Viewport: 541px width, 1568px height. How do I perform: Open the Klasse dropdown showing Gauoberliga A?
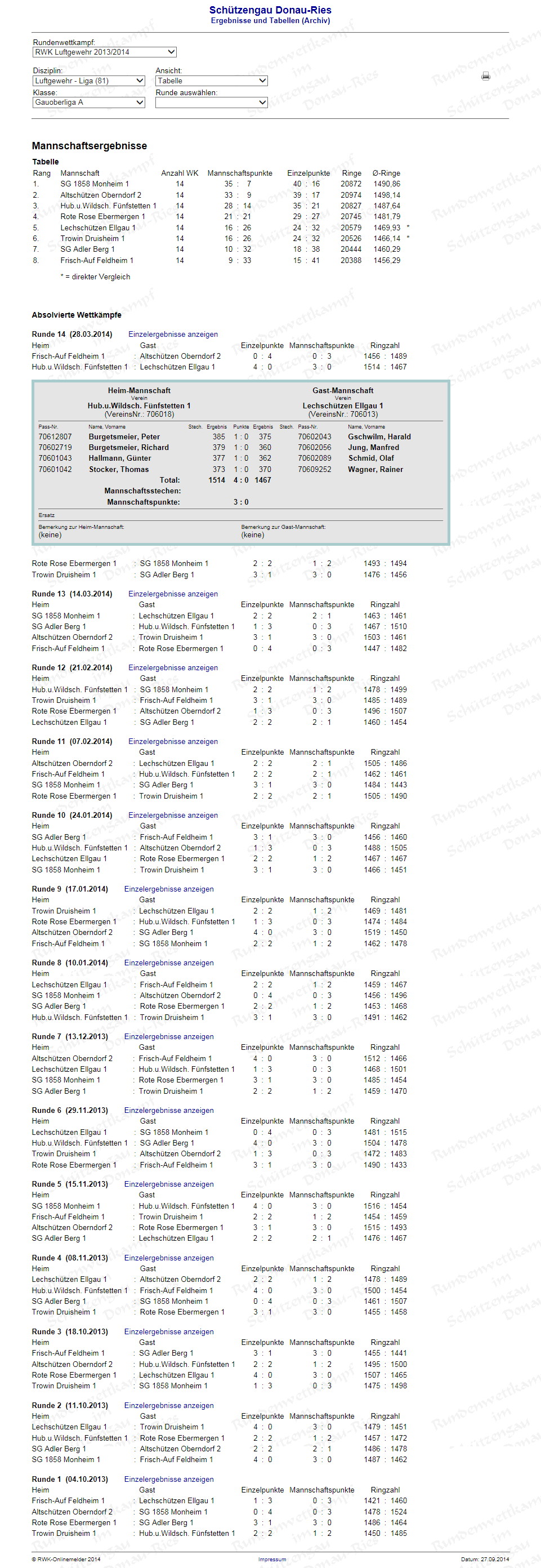tap(89, 103)
